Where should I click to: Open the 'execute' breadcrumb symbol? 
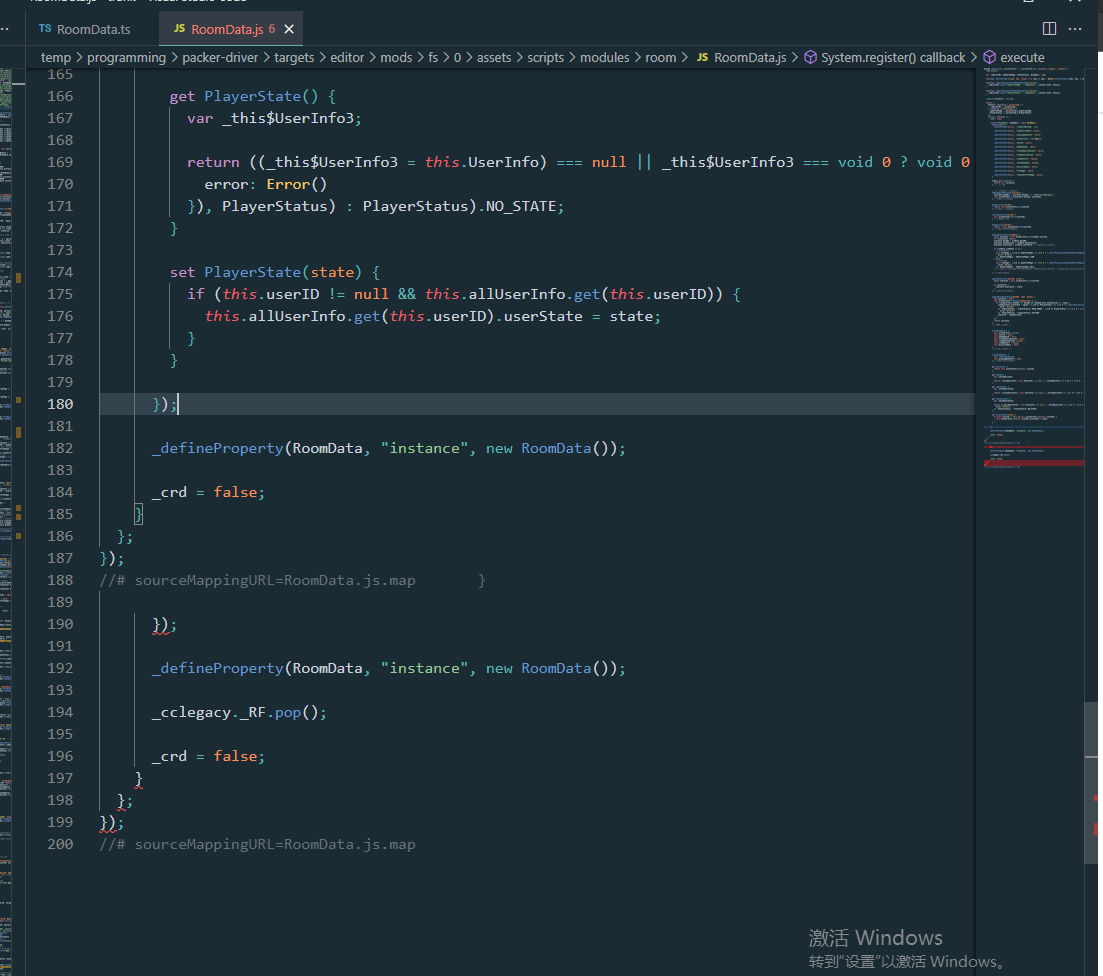(1022, 57)
